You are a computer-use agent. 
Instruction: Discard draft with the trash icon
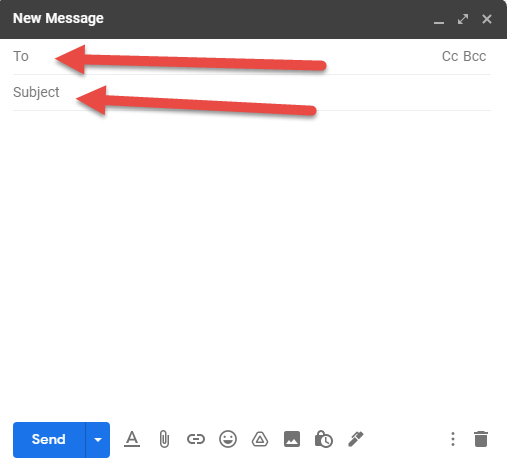[481, 439]
